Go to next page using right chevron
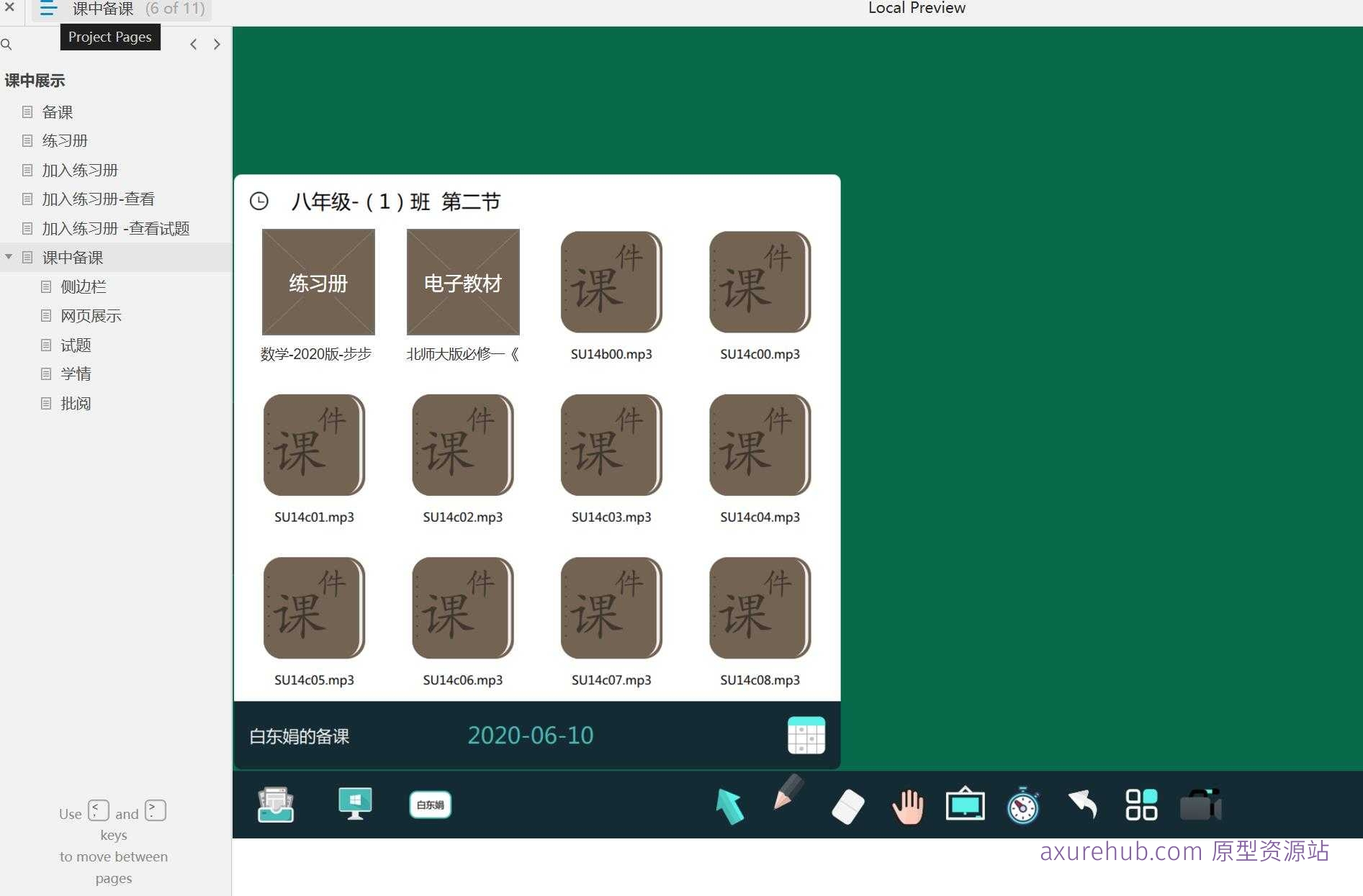Image resolution: width=1363 pixels, height=896 pixels. pos(217,45)
